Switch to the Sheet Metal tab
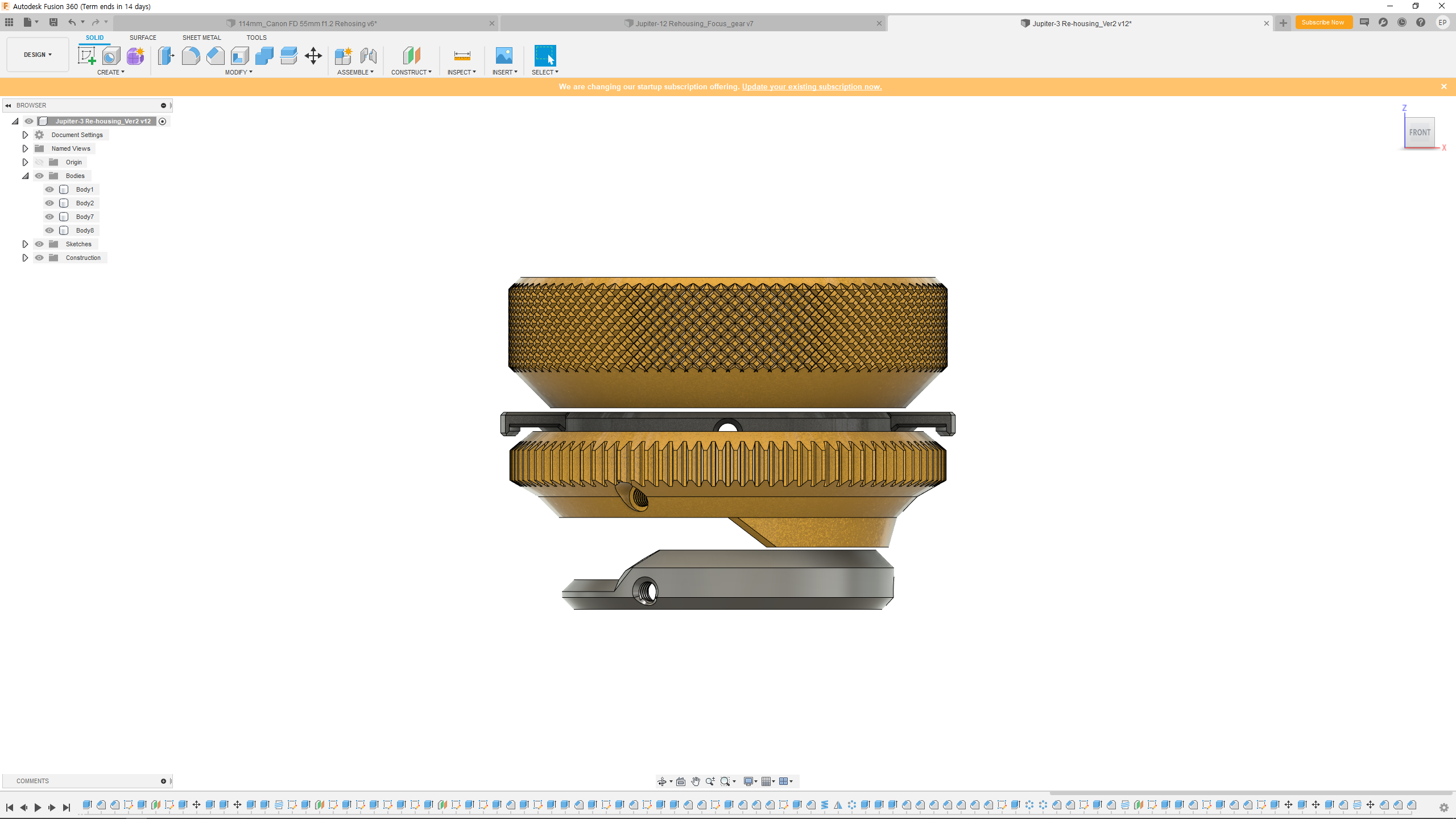Image resolution: width=1456 pixels, height=819 pixels. point(201,38)
